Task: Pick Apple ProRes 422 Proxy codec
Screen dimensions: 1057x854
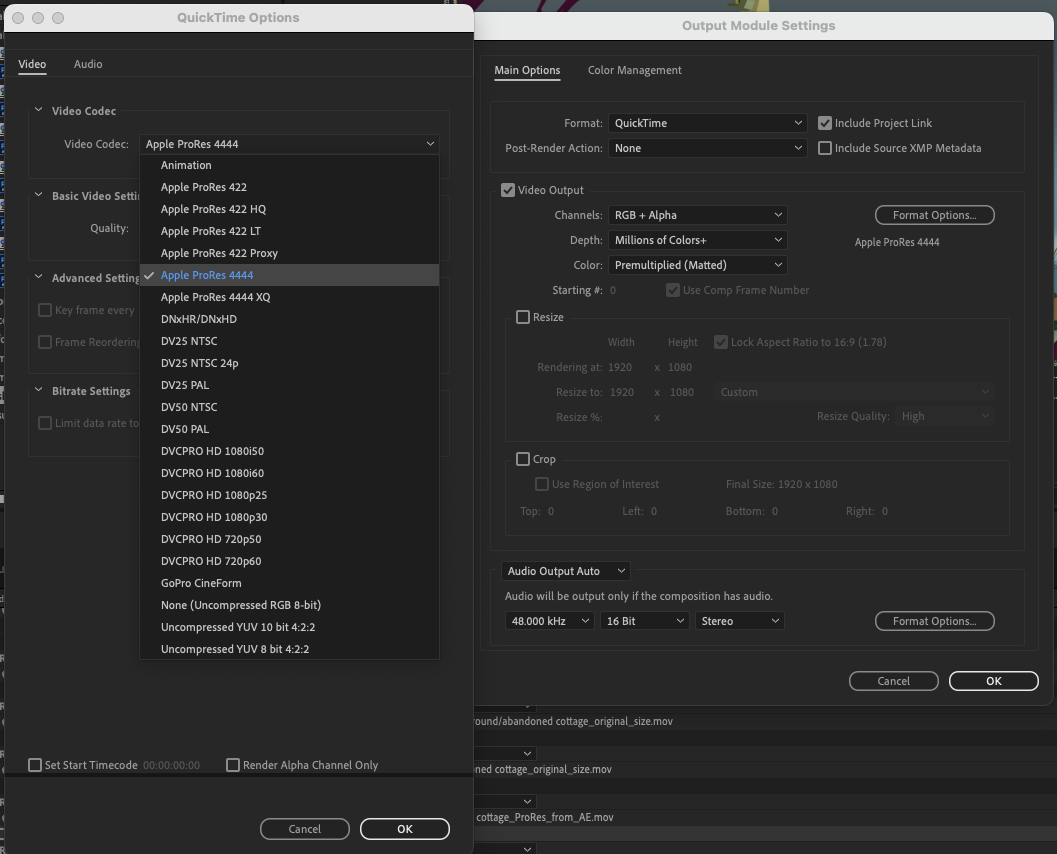Action: [x=289, y=253]
